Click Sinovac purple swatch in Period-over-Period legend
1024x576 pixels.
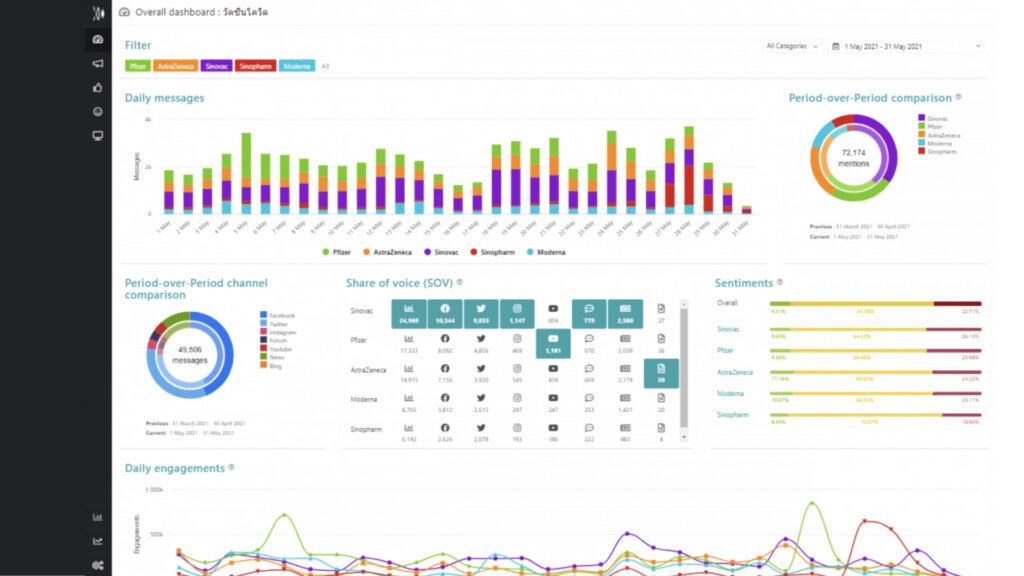point(921,118)
